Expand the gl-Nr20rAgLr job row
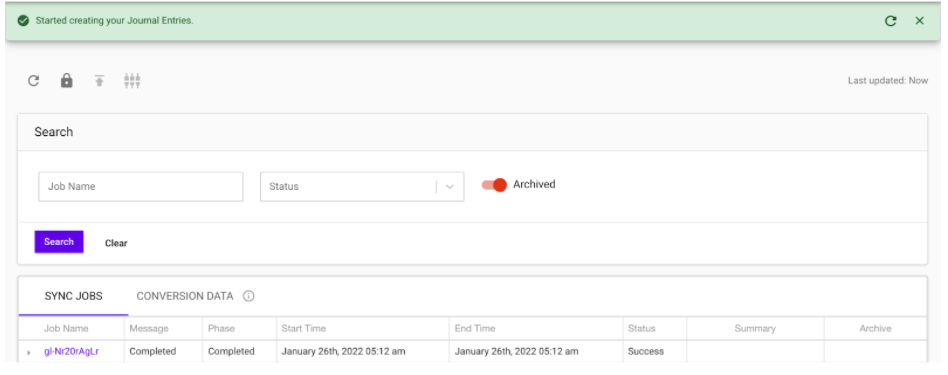The image size is (948, 375). click(28, 352)
